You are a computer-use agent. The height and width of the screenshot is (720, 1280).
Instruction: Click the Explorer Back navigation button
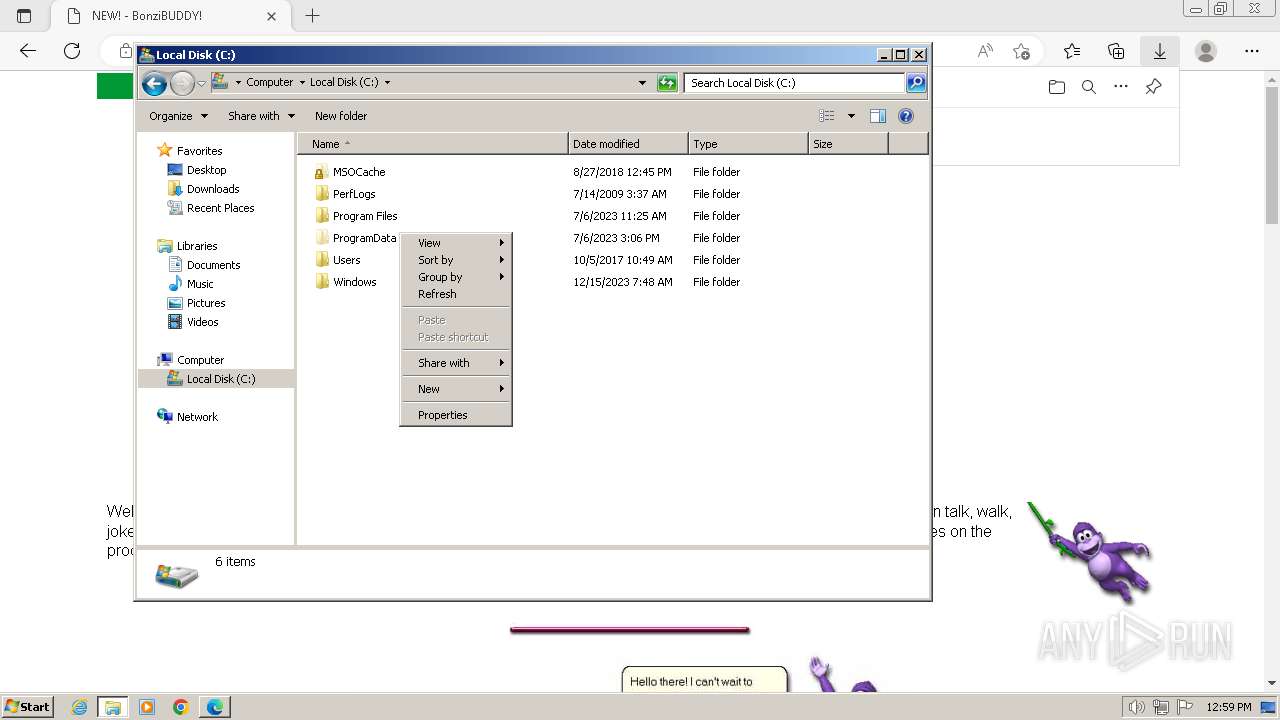(154, 83)
